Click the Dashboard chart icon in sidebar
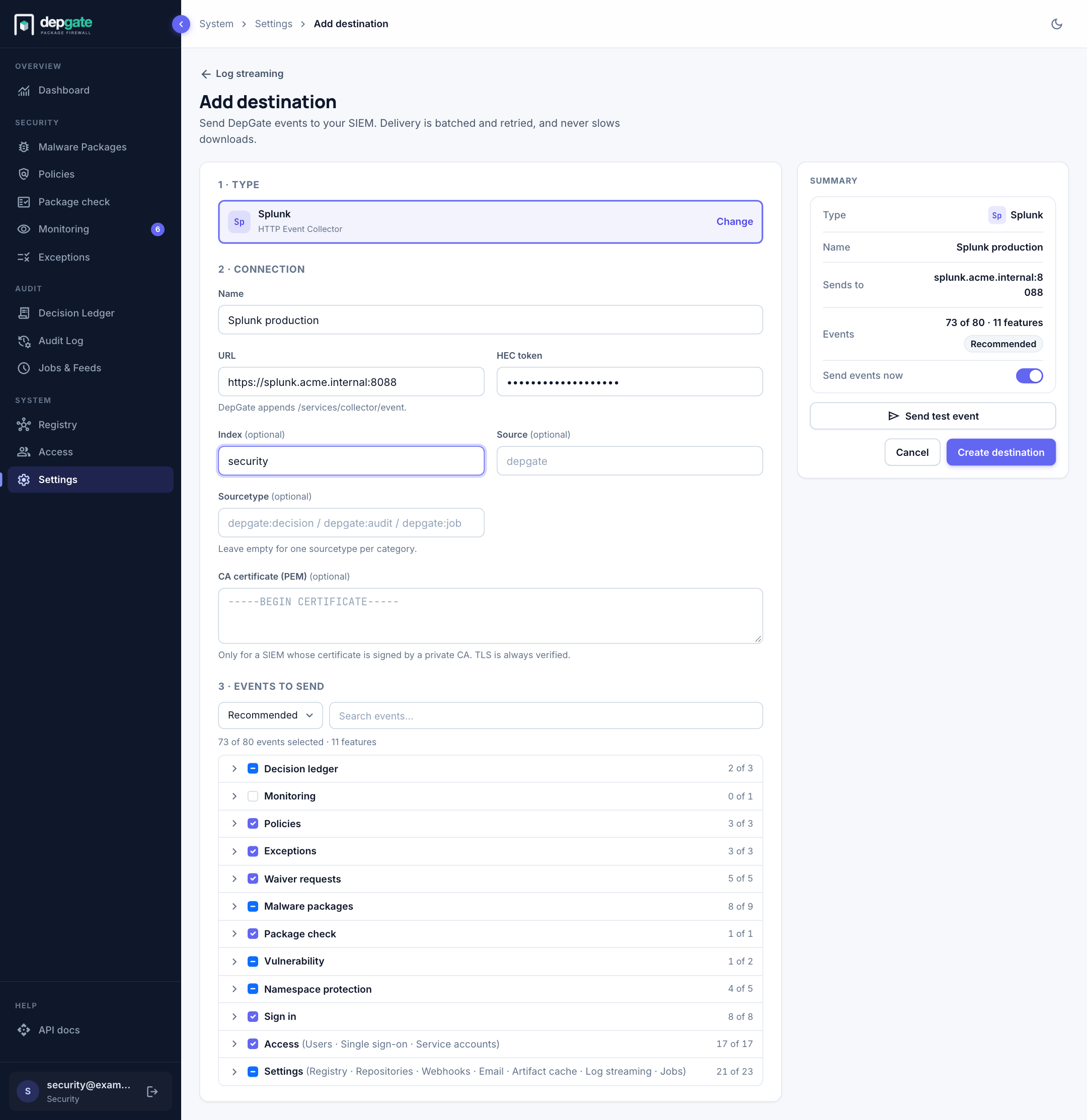Viewport: 1087px width, 1120px height. [24, 90]
